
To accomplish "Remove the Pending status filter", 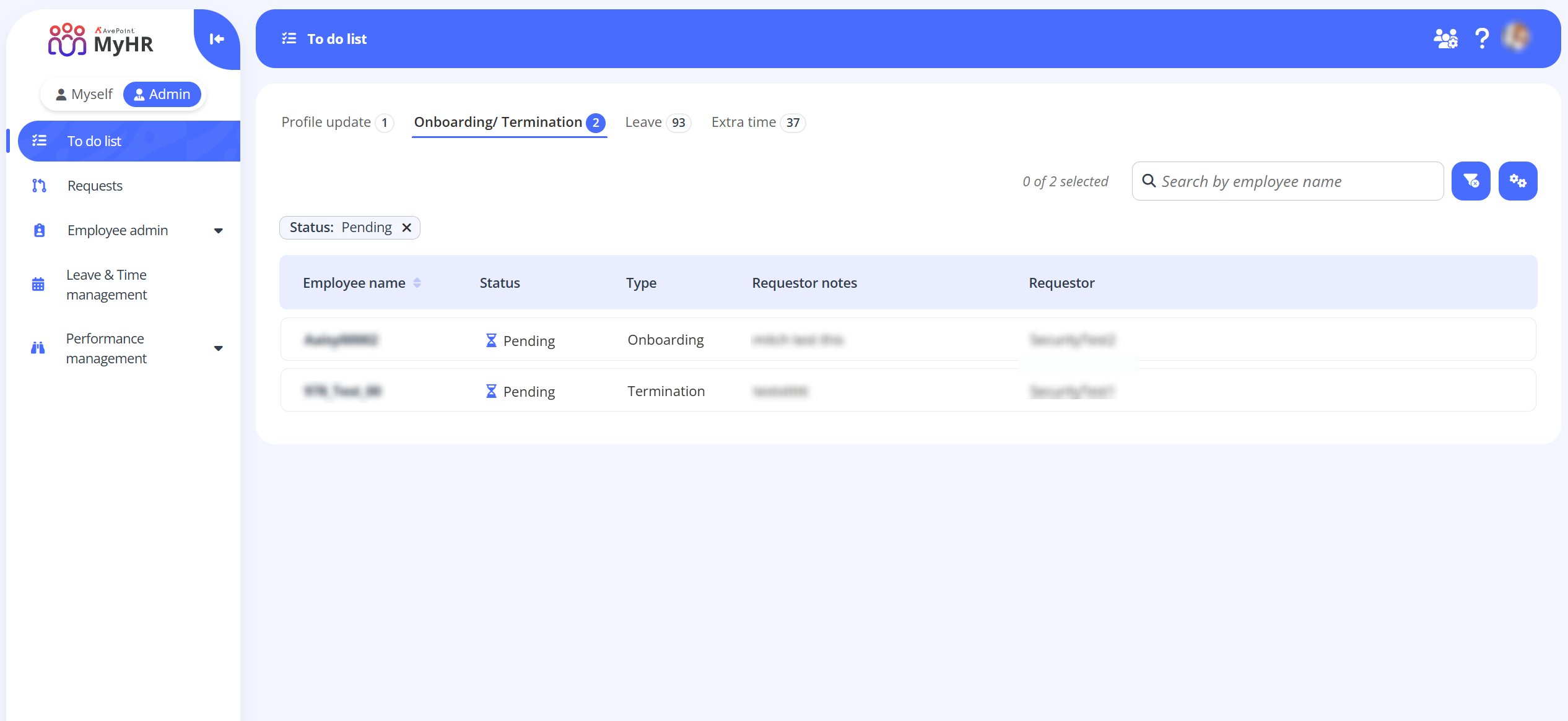I will (x=407, y=227).
